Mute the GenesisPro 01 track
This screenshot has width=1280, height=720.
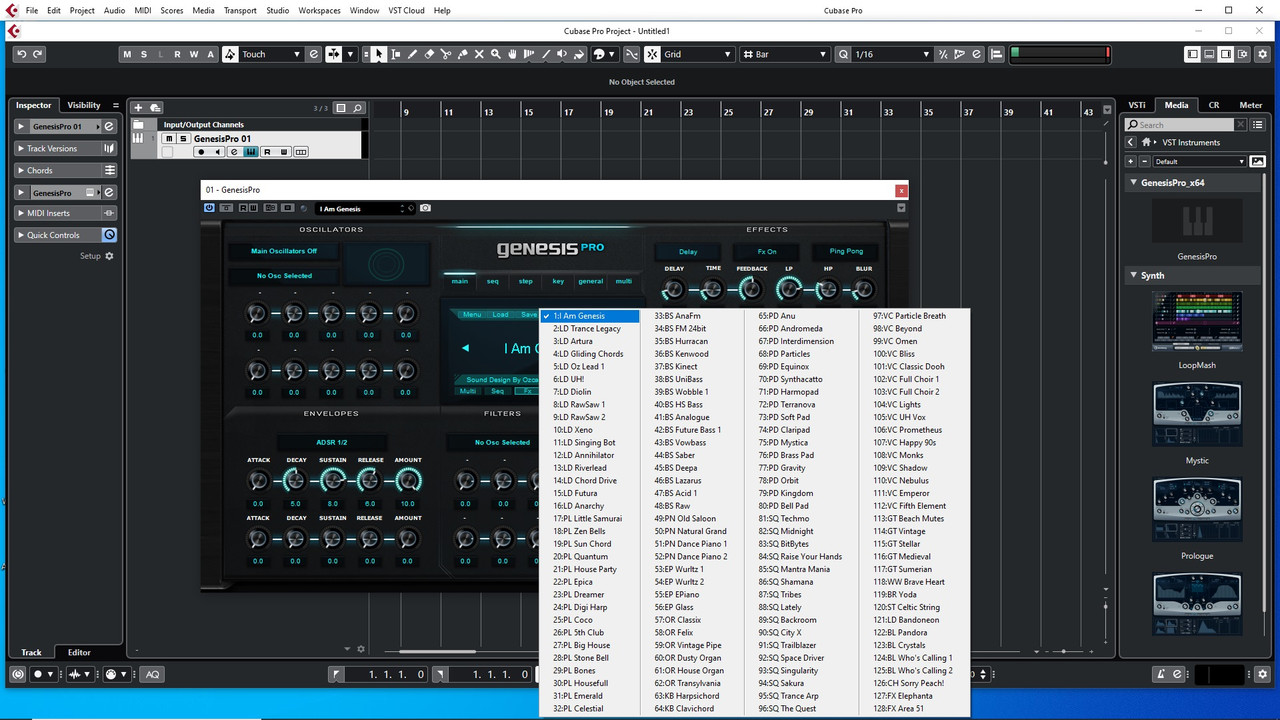(x=169, y=139)
